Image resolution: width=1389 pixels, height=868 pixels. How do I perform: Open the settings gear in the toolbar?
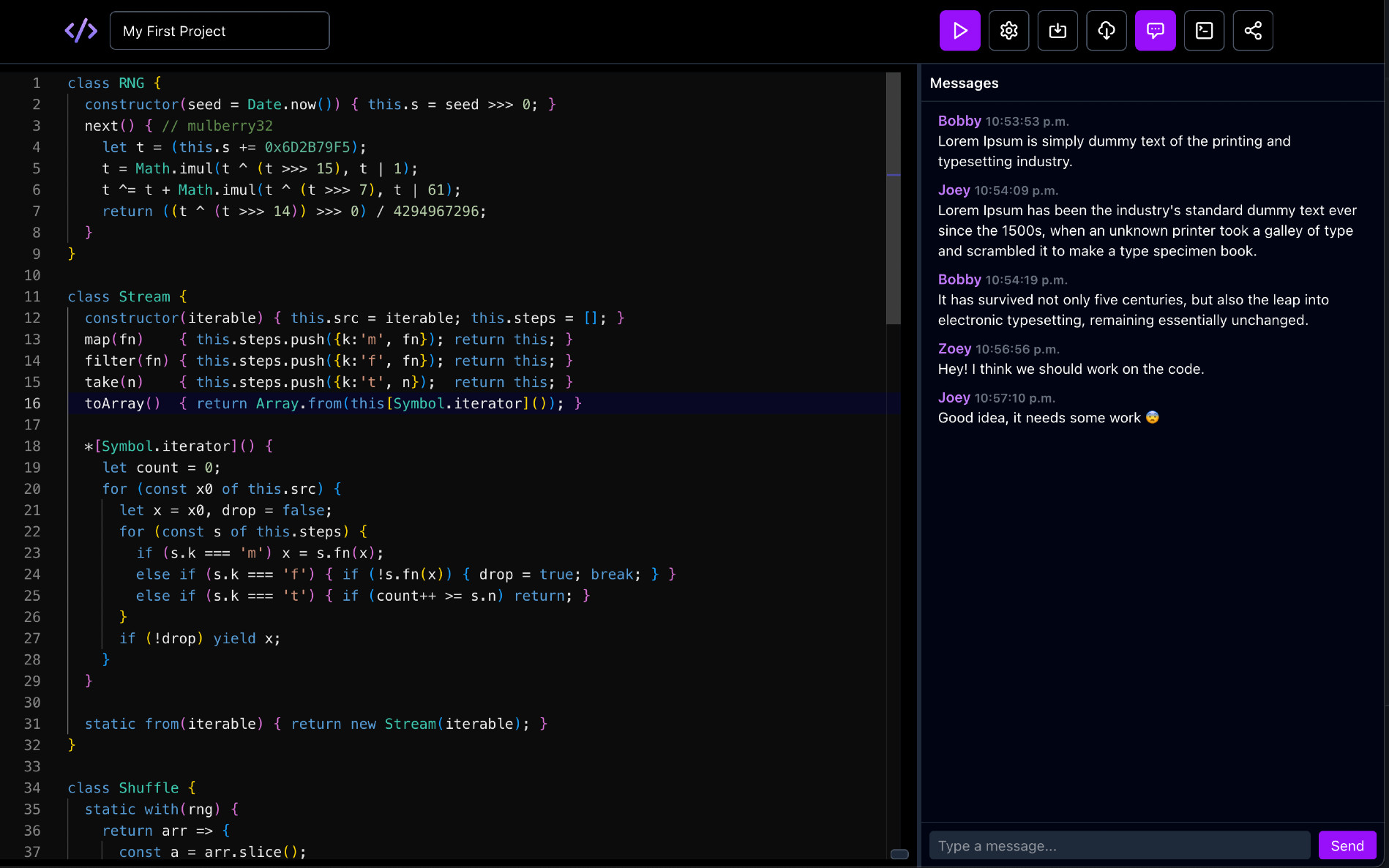pos(1008,31)
